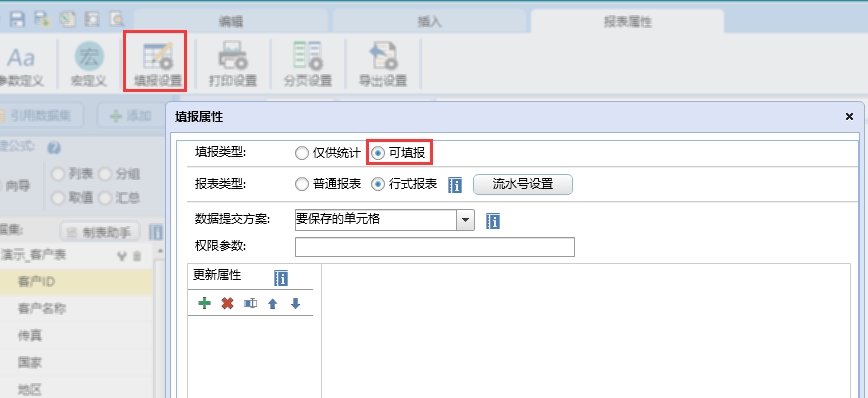Screen dimensions: 868x398
Task: Click trash icon on 演示_客户表 row
Action: point(137,256)
